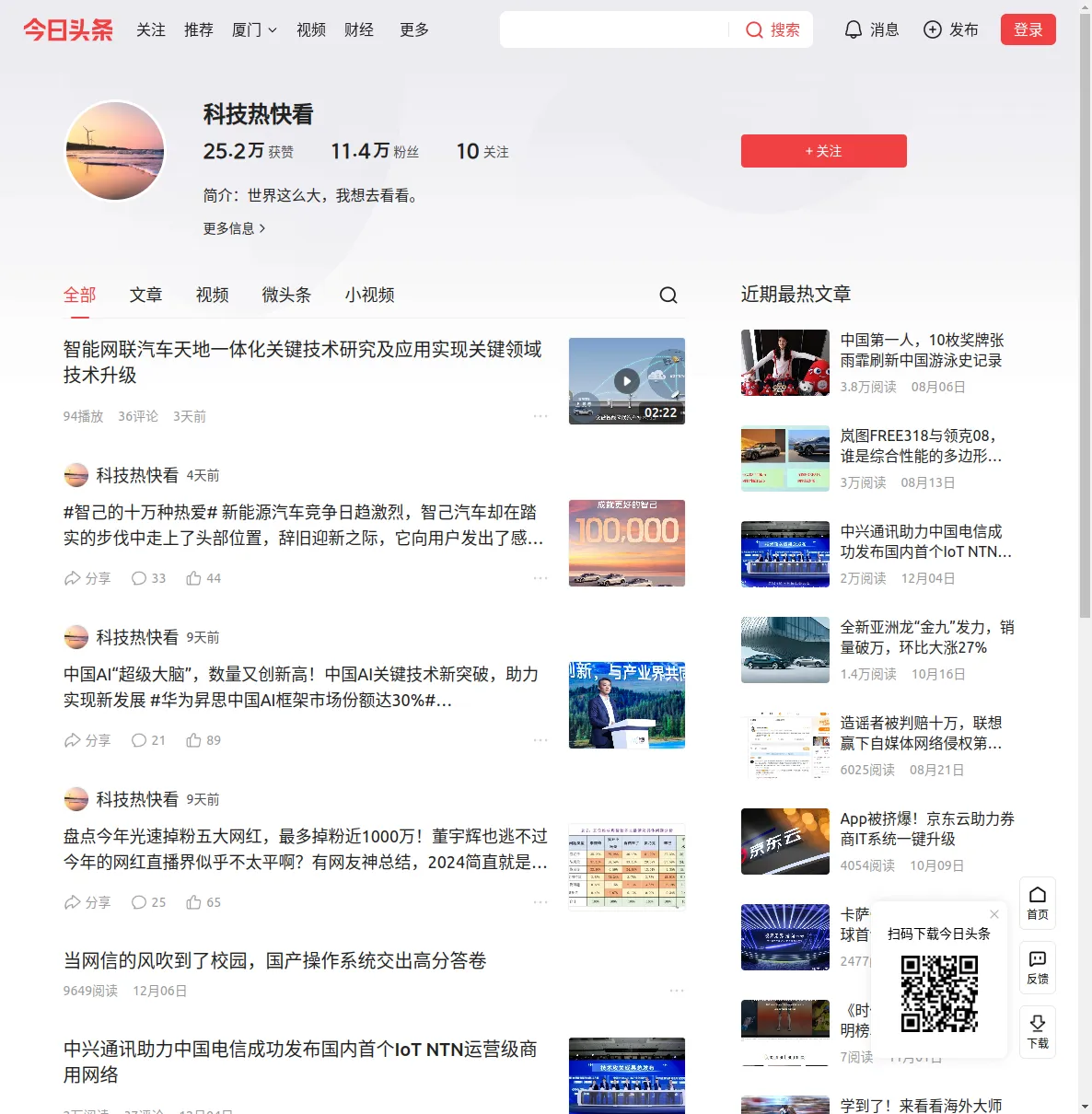Click the 下载 download floating button
The image size is (1092, 1114).
pyautogui.click(x=1038, y=1032)
